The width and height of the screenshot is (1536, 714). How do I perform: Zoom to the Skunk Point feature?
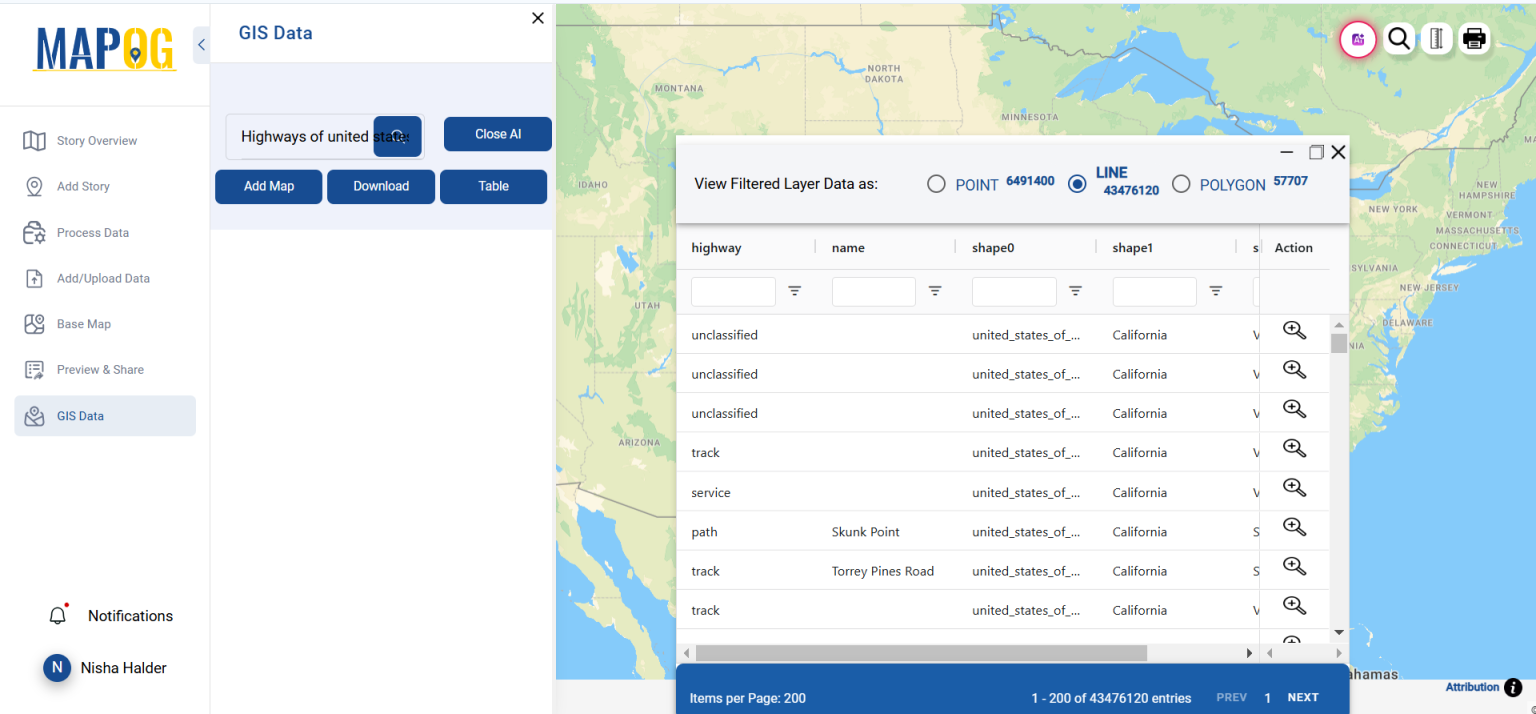coord(1294,526)
